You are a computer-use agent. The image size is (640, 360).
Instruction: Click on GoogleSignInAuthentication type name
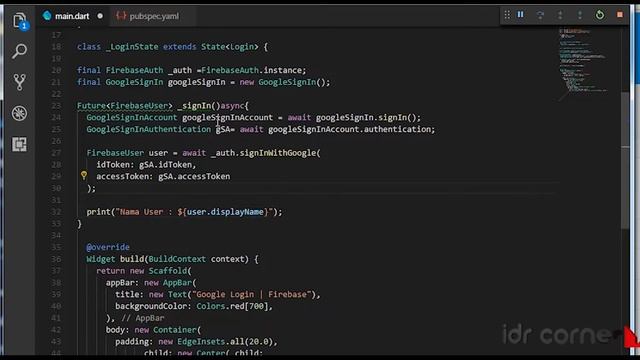coord(149,129)
